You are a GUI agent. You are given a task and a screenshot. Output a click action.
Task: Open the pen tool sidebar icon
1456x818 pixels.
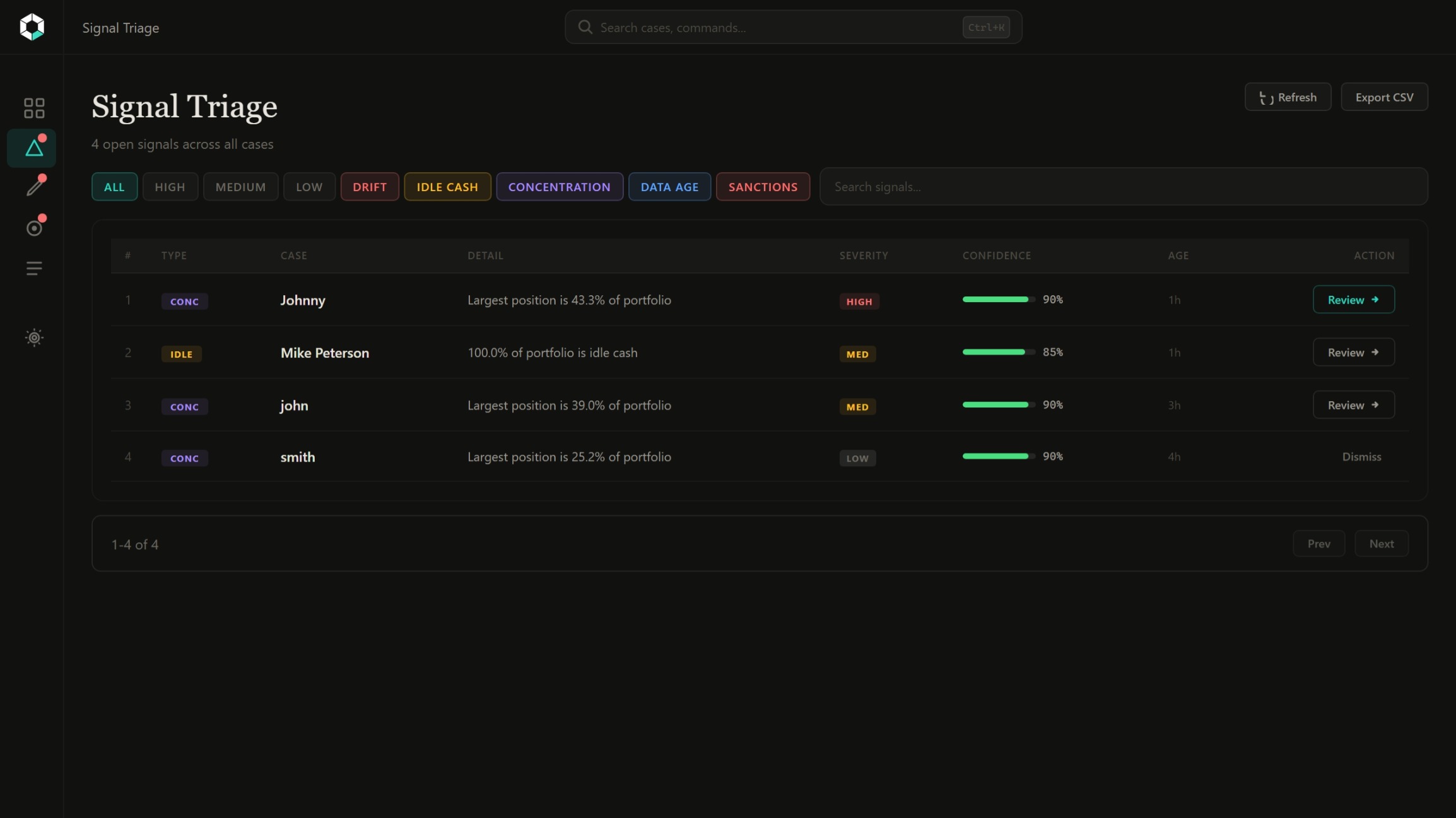coord(35,187)
